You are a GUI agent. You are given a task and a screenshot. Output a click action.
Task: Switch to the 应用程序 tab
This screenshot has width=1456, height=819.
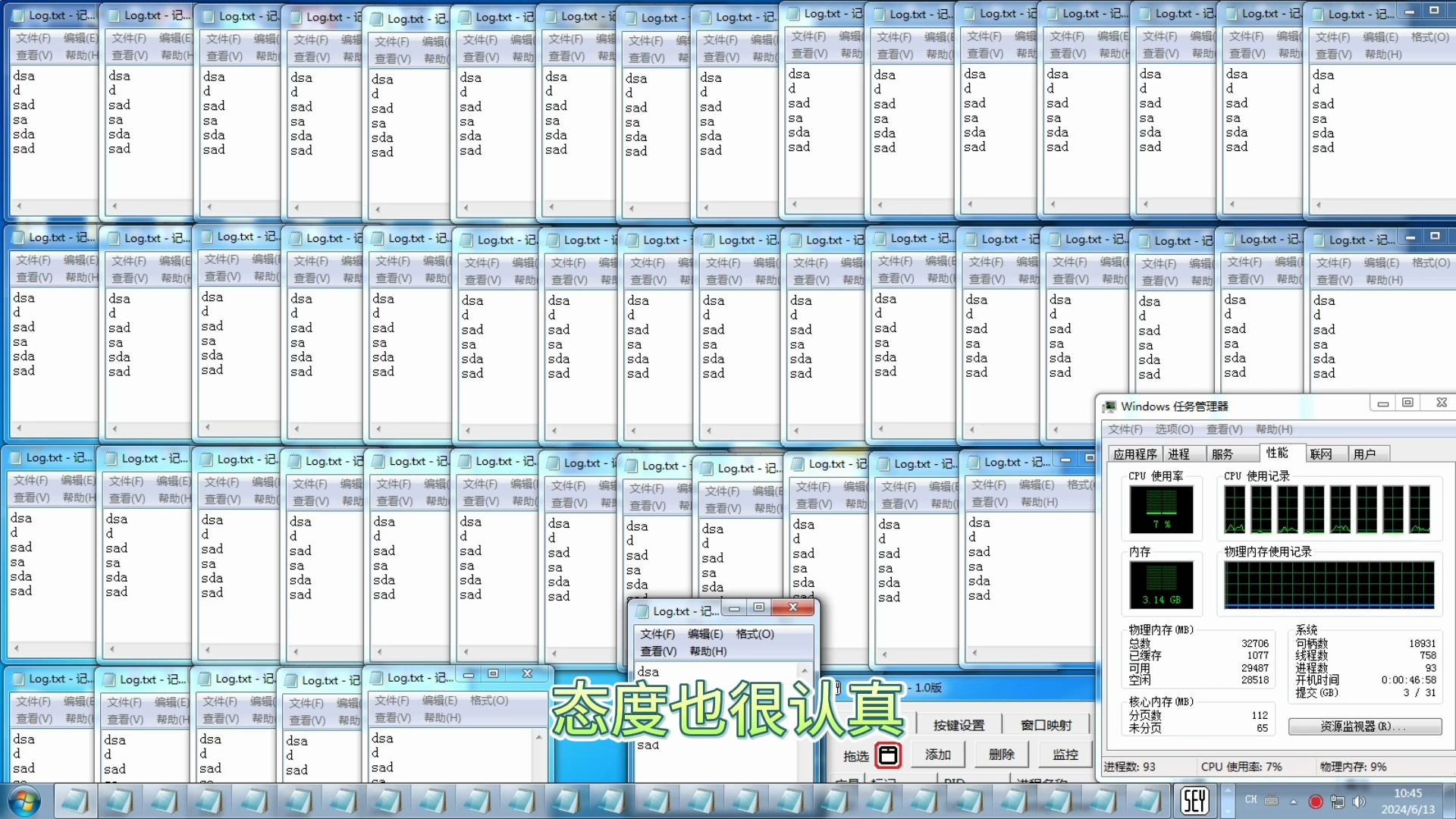1134,453
